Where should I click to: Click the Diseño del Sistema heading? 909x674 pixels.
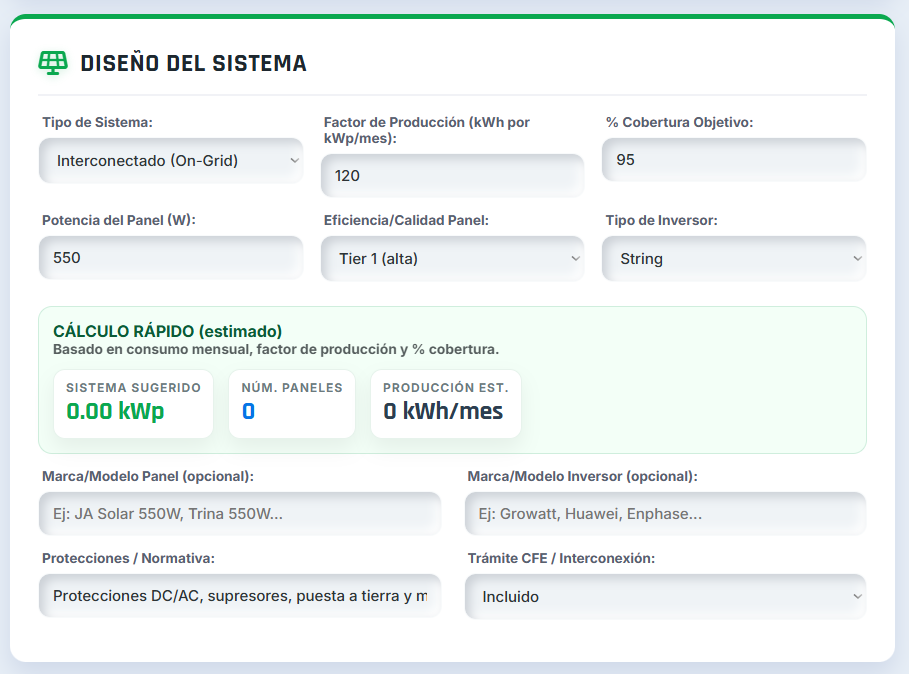[193, 63]
